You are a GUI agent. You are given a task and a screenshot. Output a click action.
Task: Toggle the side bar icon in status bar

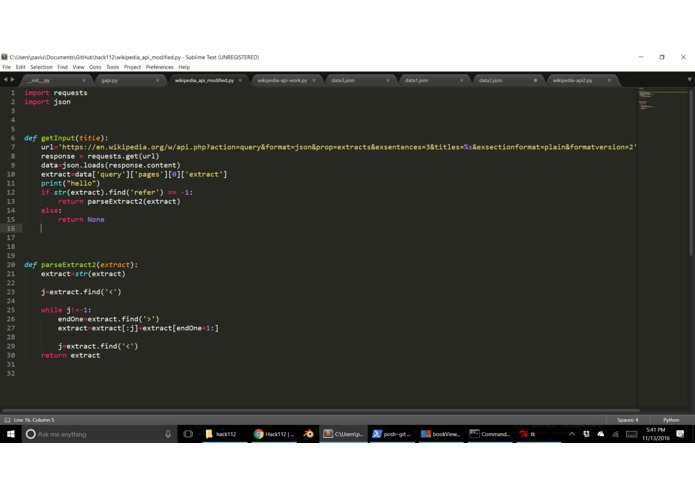(x=7, y=420)
